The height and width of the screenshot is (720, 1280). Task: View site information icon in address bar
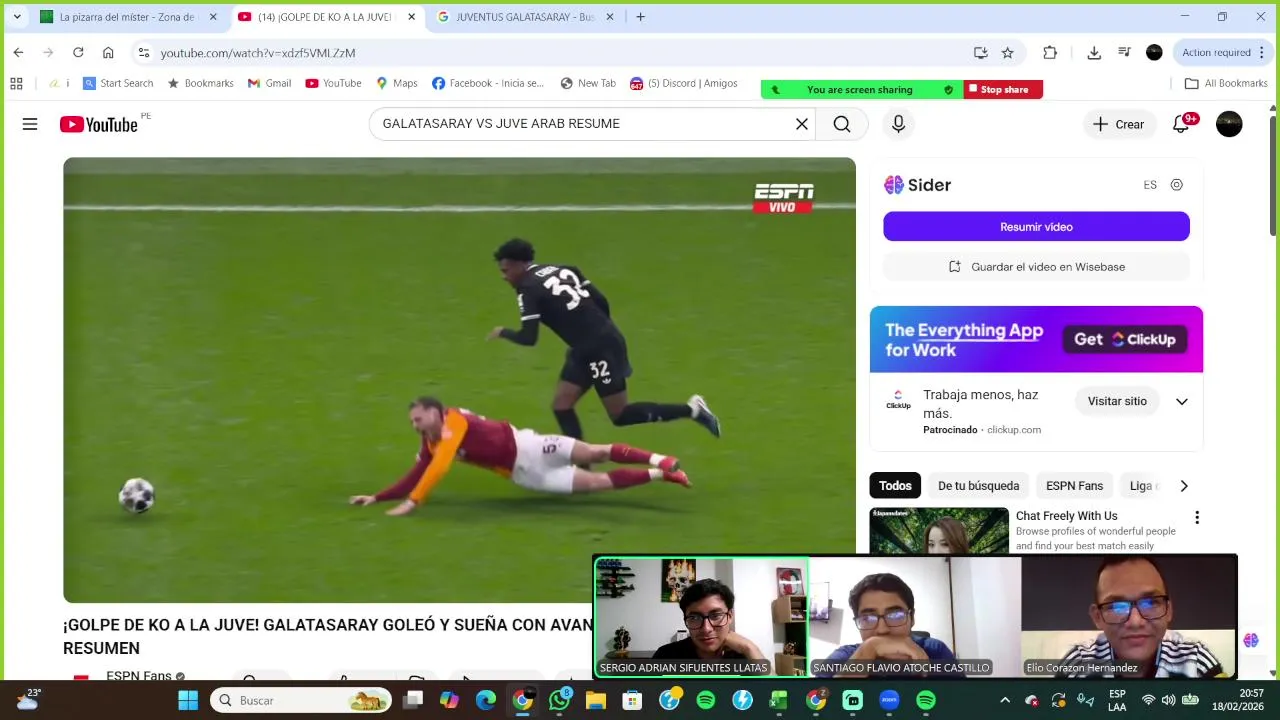coord(143,53)
